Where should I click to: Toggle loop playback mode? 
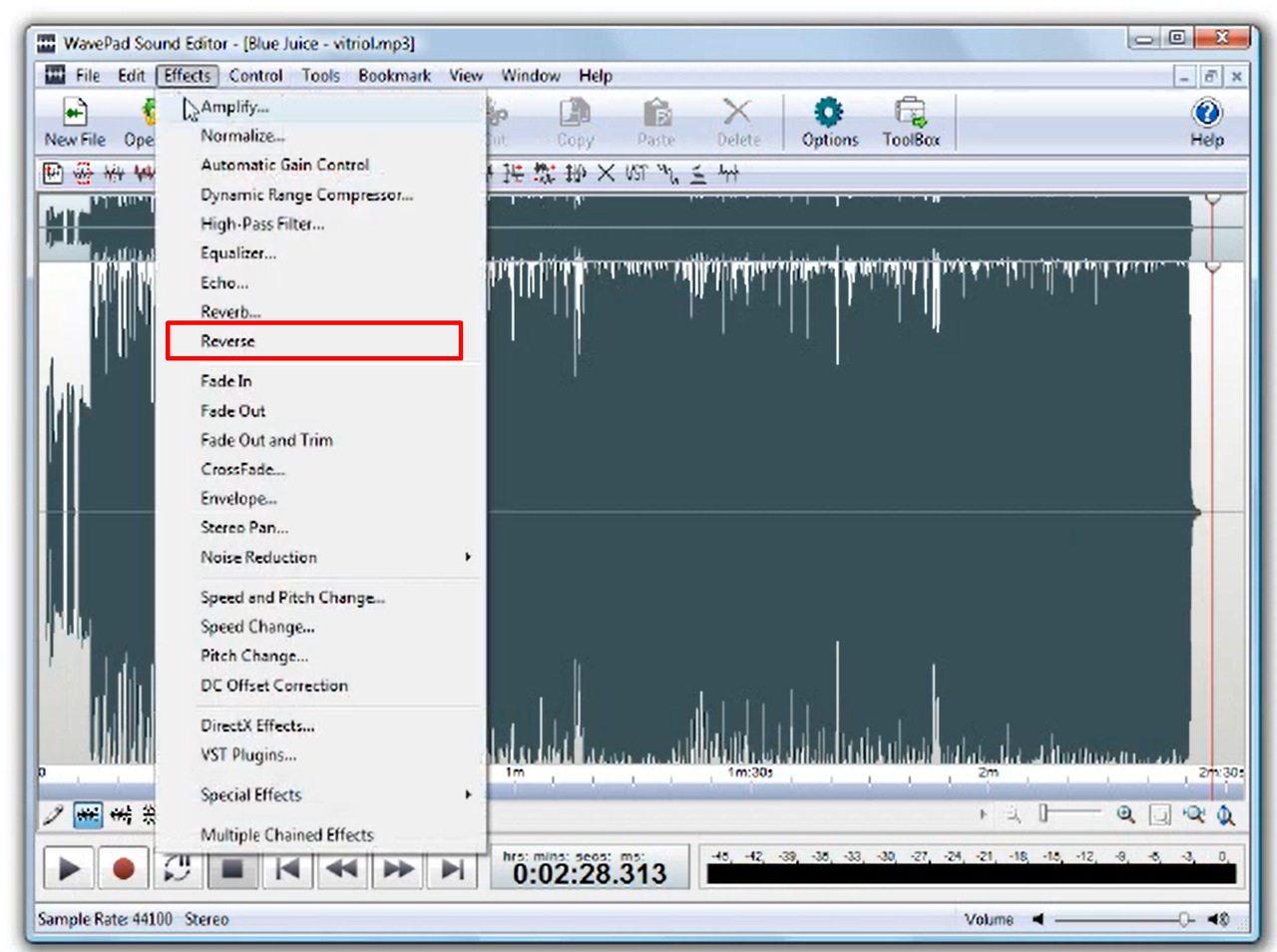click(x=178, y=868)
